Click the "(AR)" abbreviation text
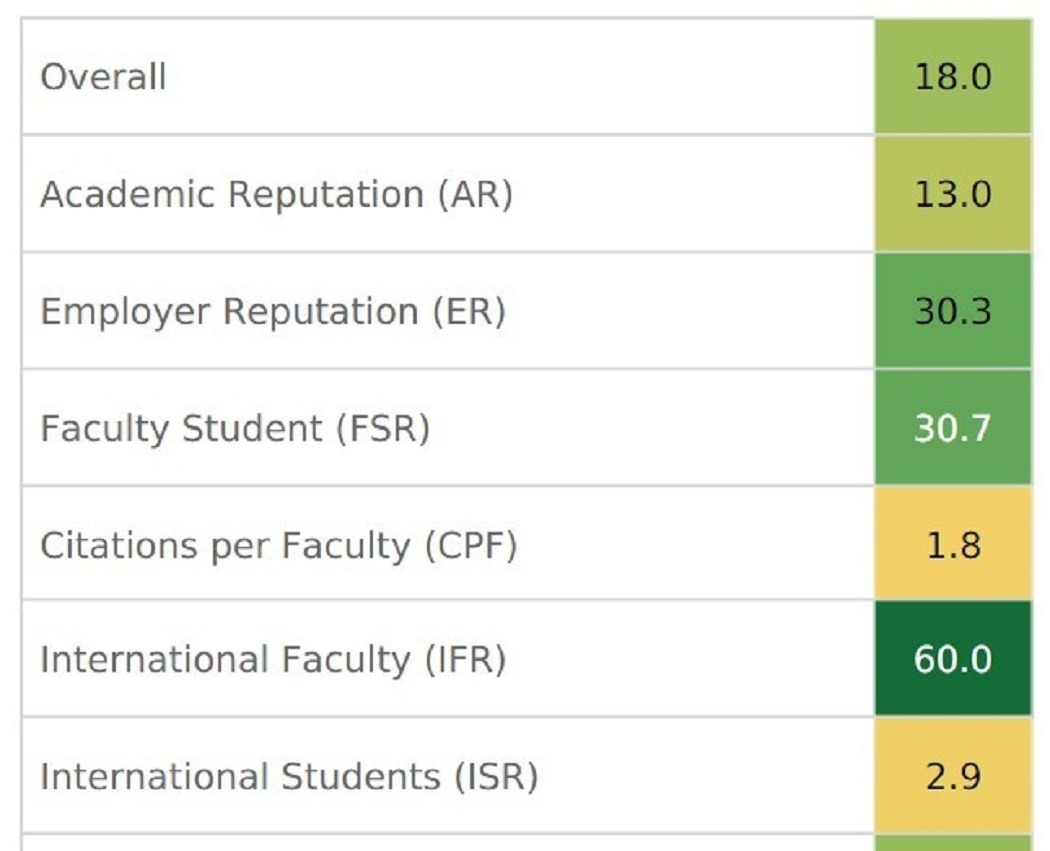Image resolution: width=1050 pixels, height=851 pixels. [x=475, y=194]
